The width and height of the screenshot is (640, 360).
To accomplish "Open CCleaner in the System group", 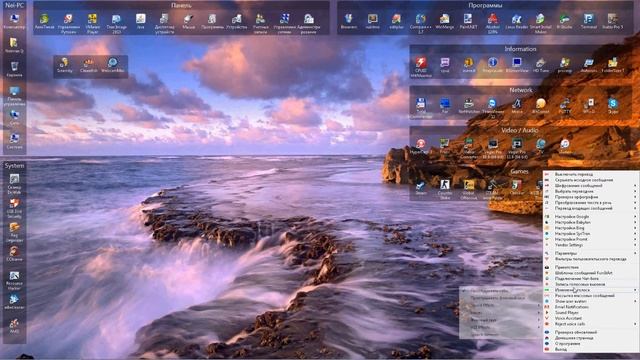I will (14, 253).
